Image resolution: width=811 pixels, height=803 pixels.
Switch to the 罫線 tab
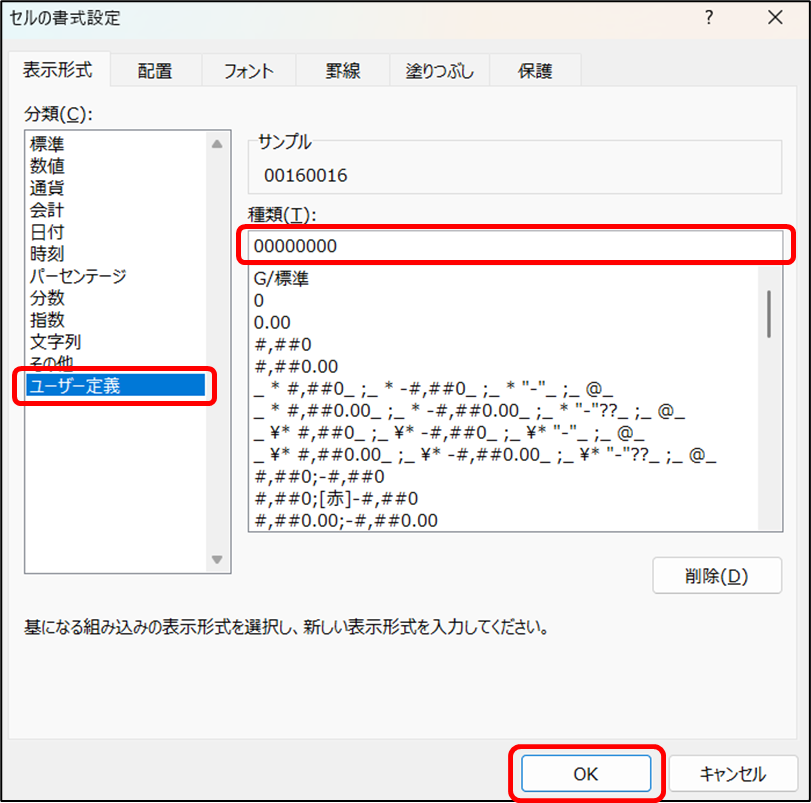coord(343,71)
